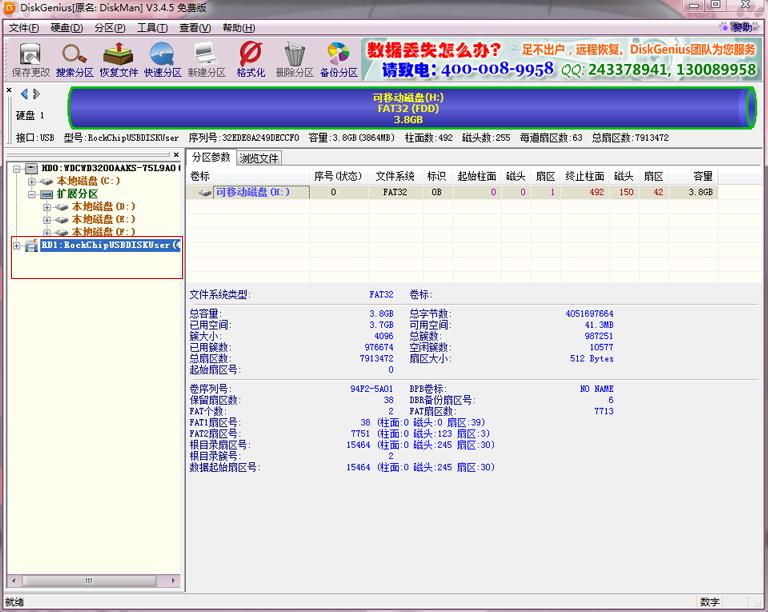Open the 恢复文件 (Recover Files) tool
The height and width of the screenshot is (612, 768).
click(118, 59)
